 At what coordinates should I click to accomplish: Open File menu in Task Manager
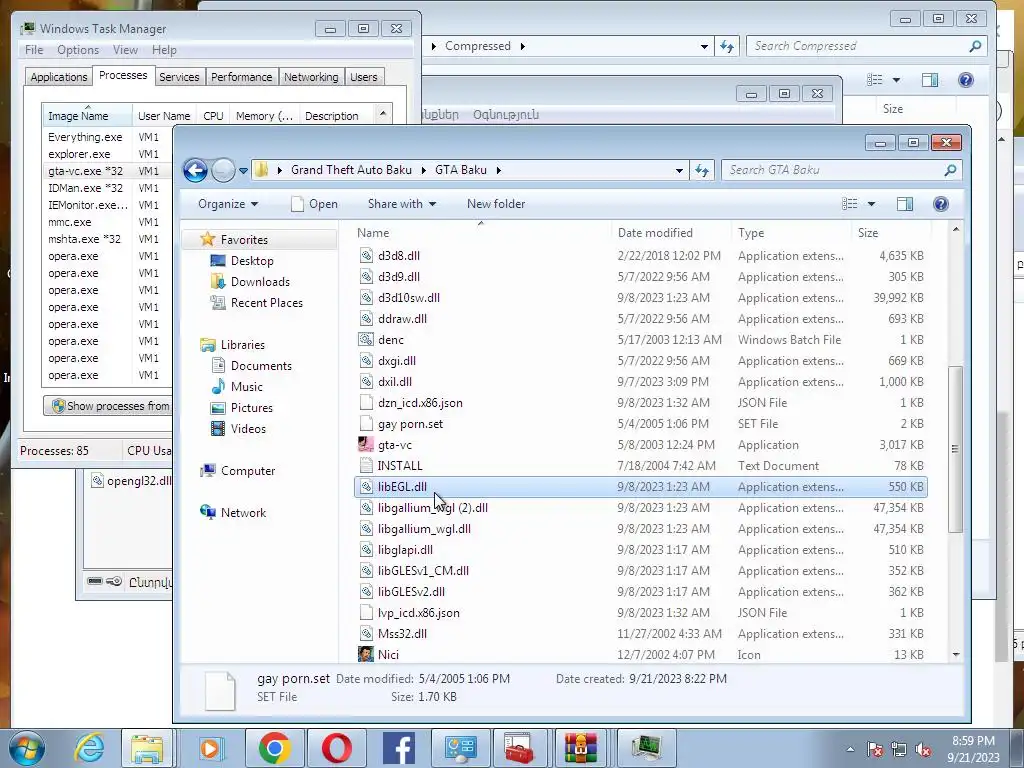34,50
